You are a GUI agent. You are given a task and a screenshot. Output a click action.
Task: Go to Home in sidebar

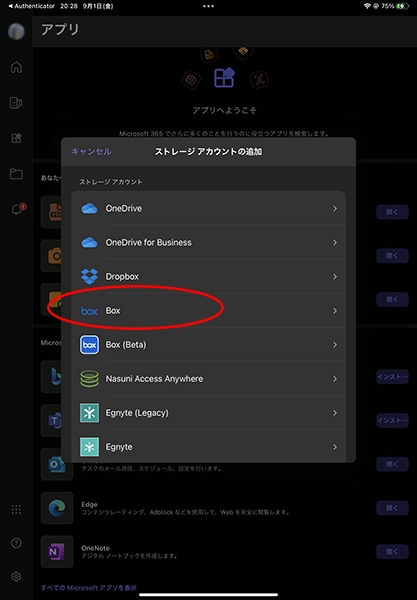click(x=16, y=67)
